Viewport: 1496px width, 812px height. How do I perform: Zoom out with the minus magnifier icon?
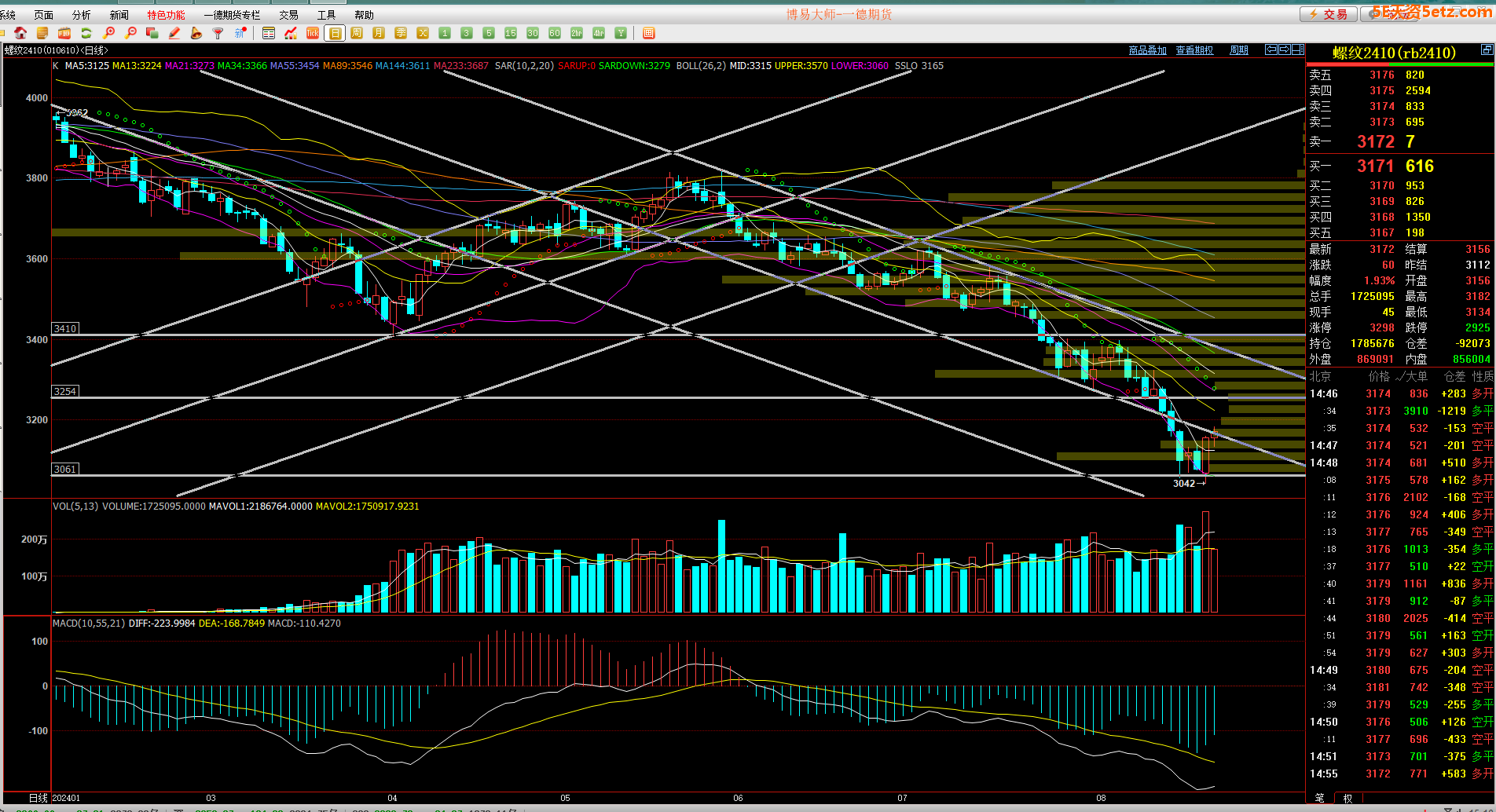[x=130, y=33]
